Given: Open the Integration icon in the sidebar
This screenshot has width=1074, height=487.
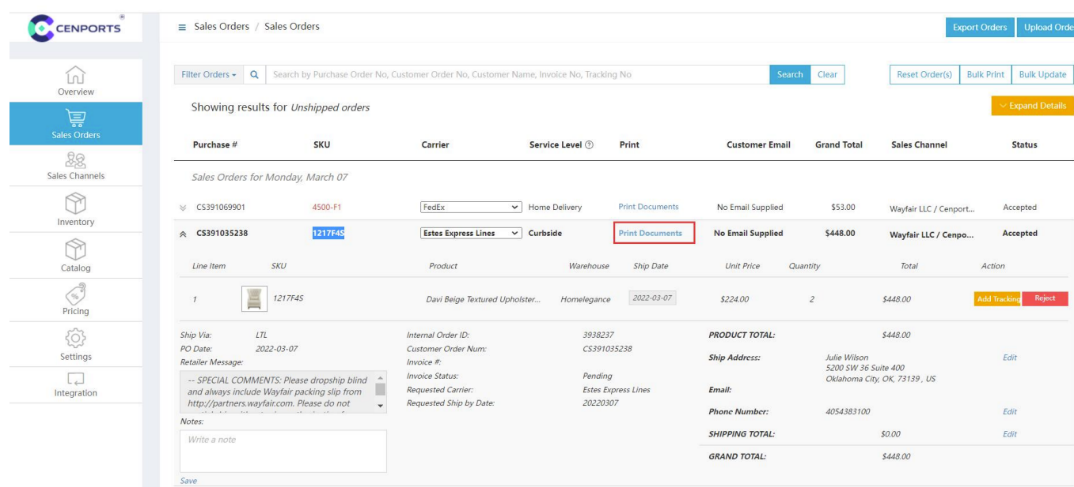Looking at the screenshot, I should [75, 379].
